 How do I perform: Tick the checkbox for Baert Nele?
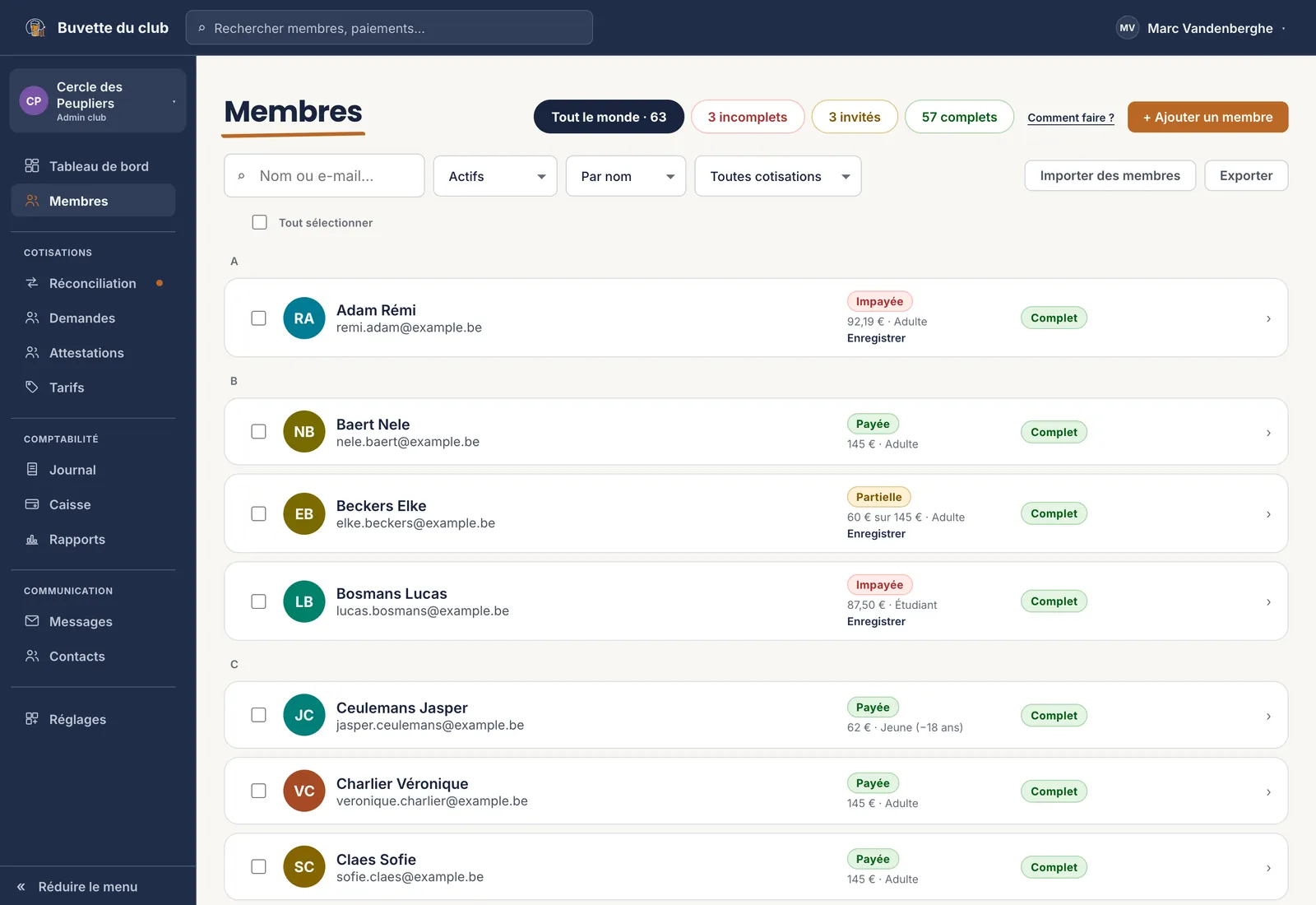pos(258,432)
